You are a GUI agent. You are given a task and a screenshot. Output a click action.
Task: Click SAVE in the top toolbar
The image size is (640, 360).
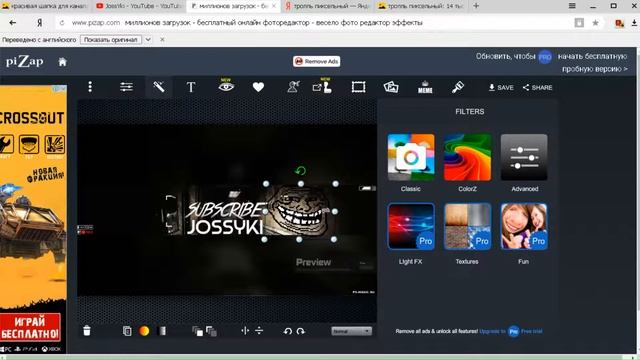point(501,87)
